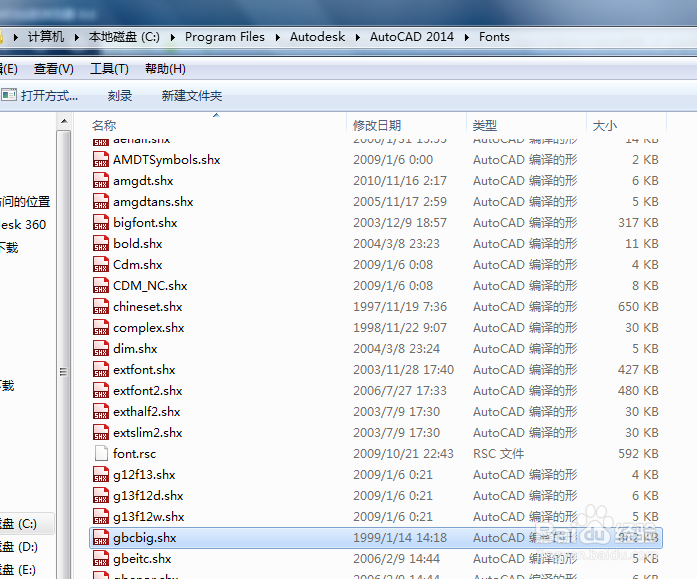Screen dimensions: 697x579
Task: Click the g13f12d.shx file icon
Action: click(x=101, y=495)
